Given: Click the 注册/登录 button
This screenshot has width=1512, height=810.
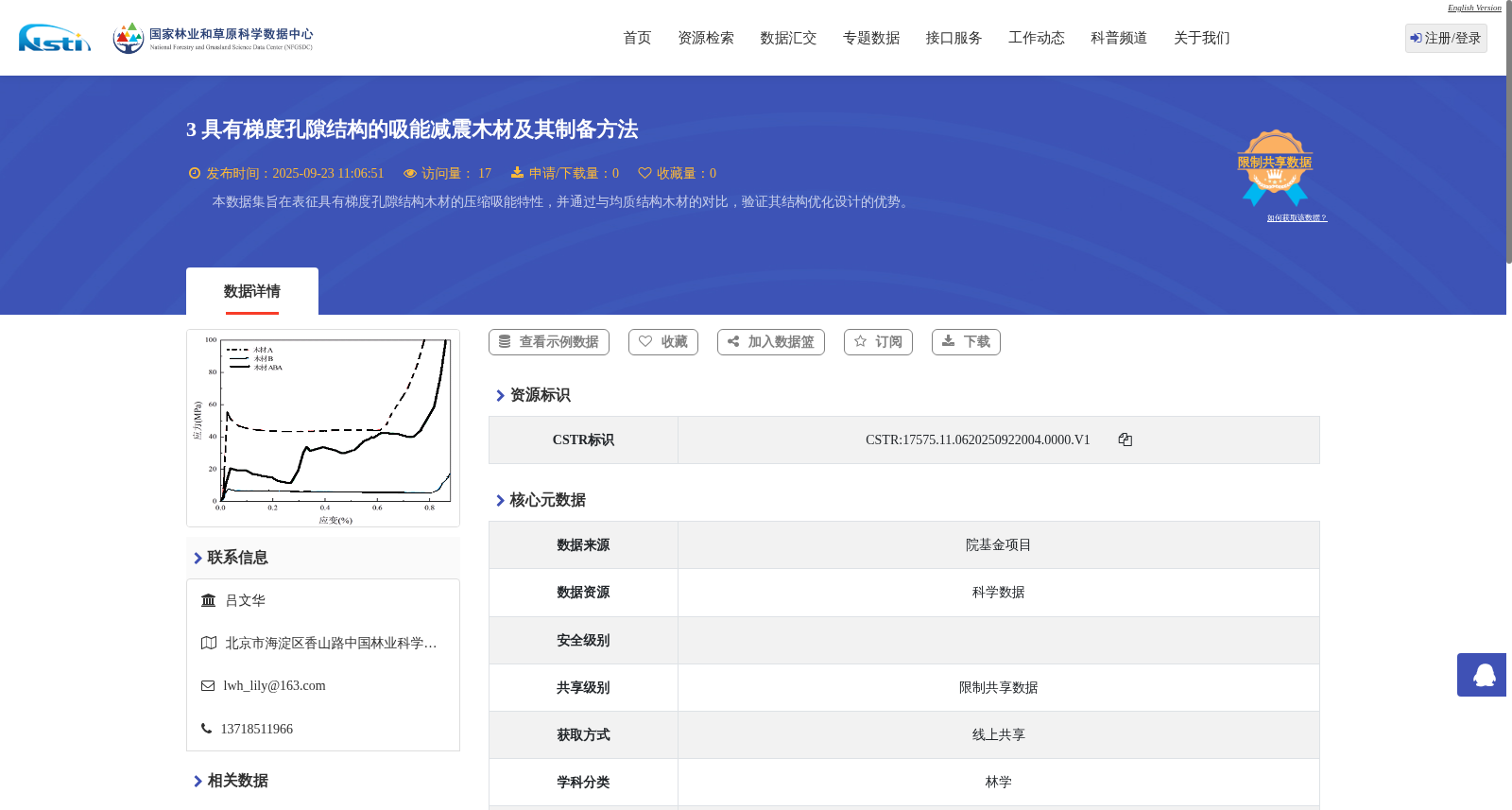Looking at the screenshot, I should pos(1446,38).
